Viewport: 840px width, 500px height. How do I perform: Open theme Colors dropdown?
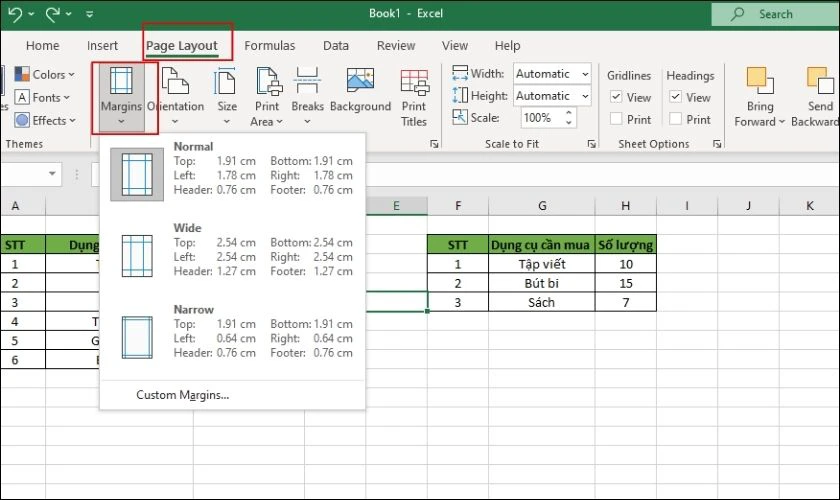[x=45, y=74]
